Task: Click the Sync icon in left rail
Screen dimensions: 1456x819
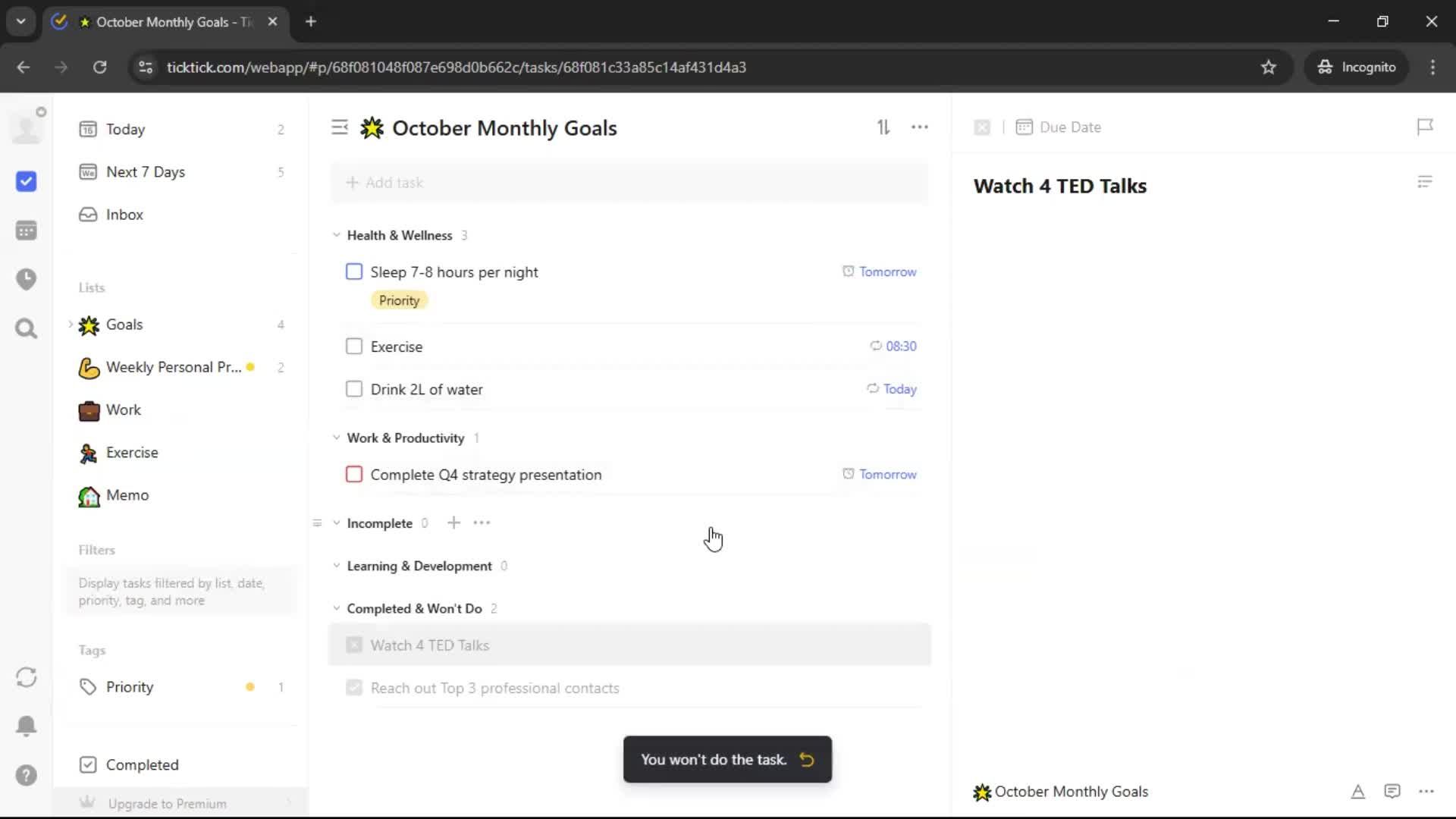Action: (x=26, y=677)
